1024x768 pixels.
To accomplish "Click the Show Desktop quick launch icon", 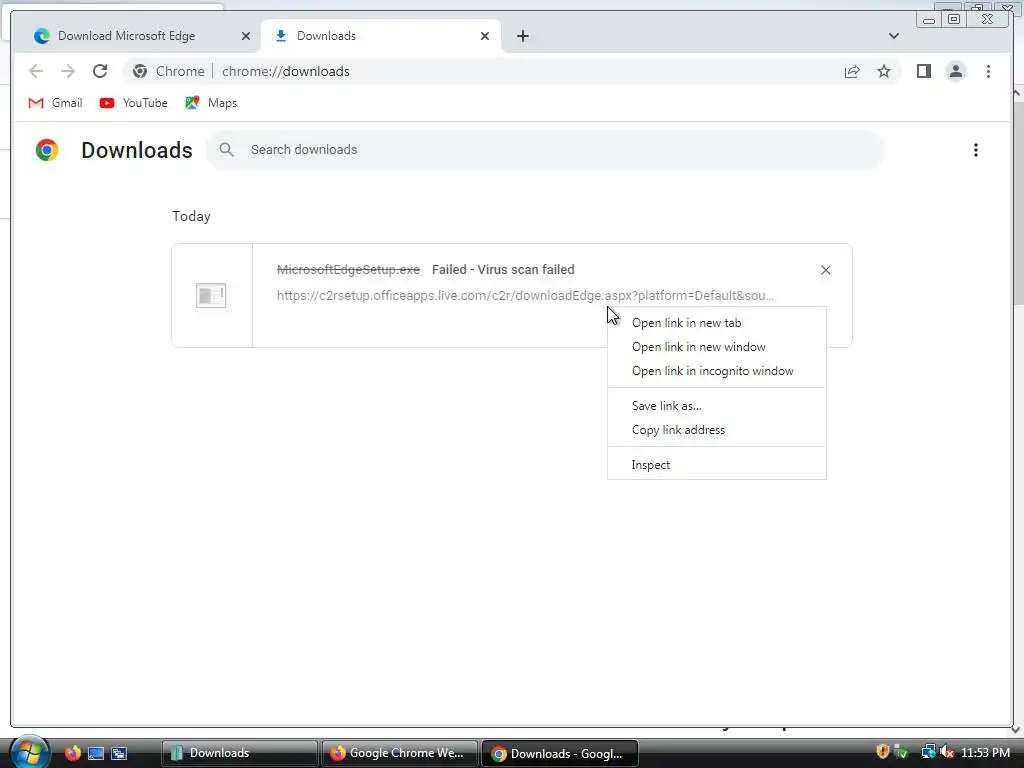I will (96, 753).
